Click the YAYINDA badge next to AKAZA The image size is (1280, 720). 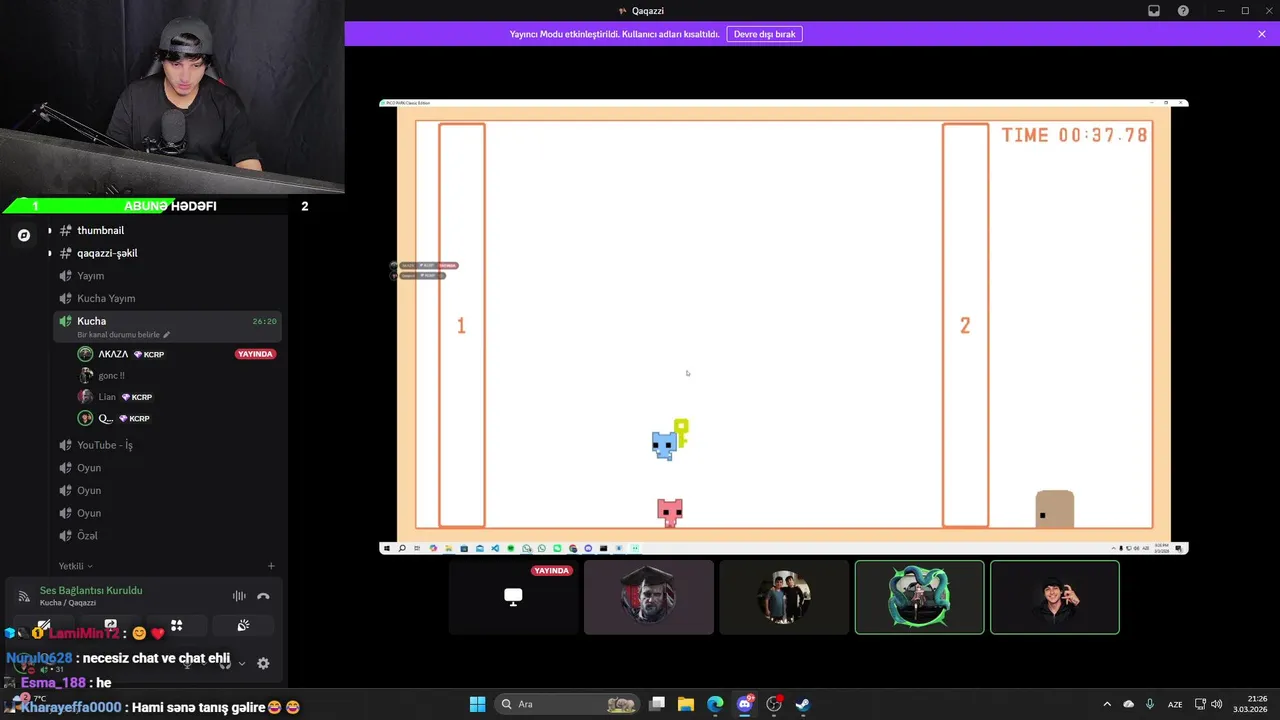[x=255, y=354]
